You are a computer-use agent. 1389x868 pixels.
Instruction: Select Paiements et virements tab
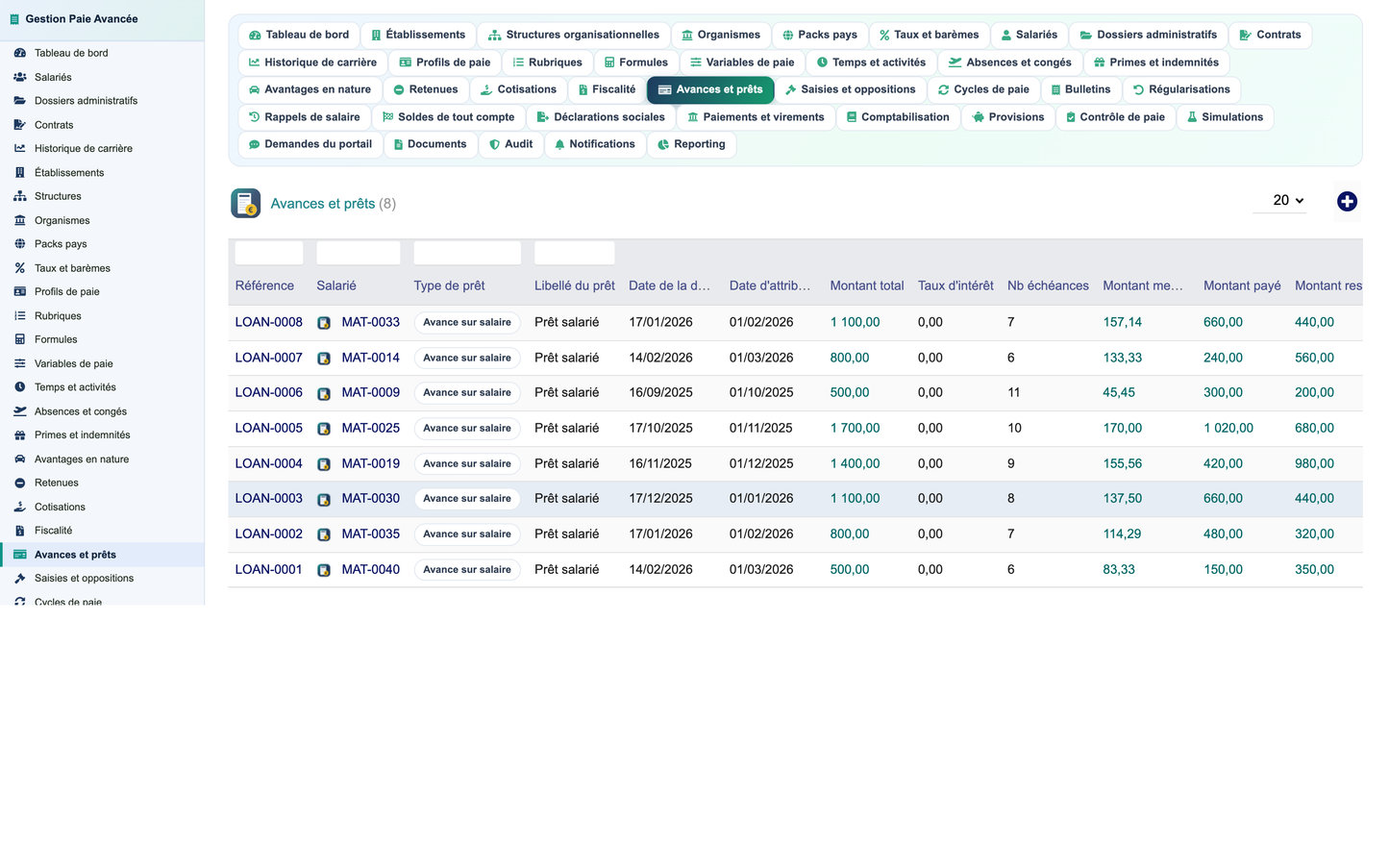pos(755,117)
